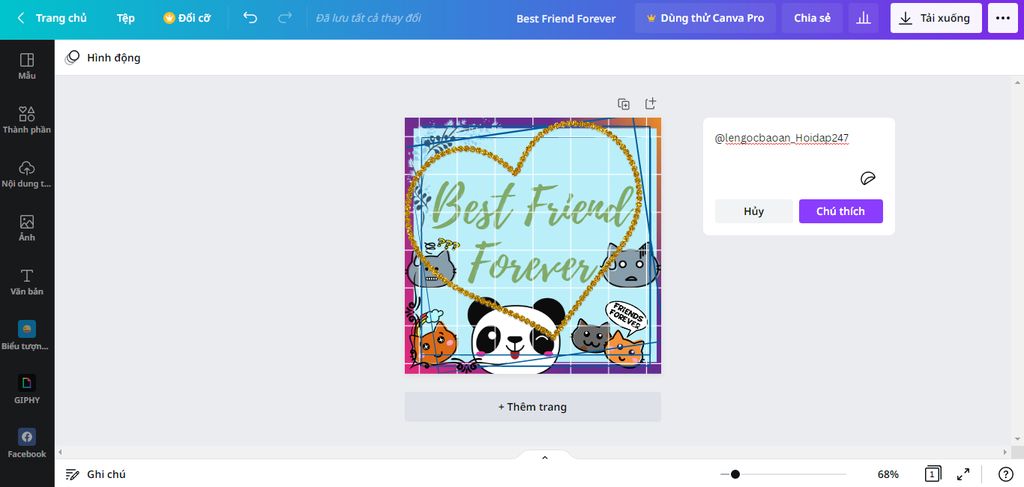This screenshot has width=1024, height=487.
Task: Click the scroll up arrow of vertical scrollbar
Action: [1017, 83]
